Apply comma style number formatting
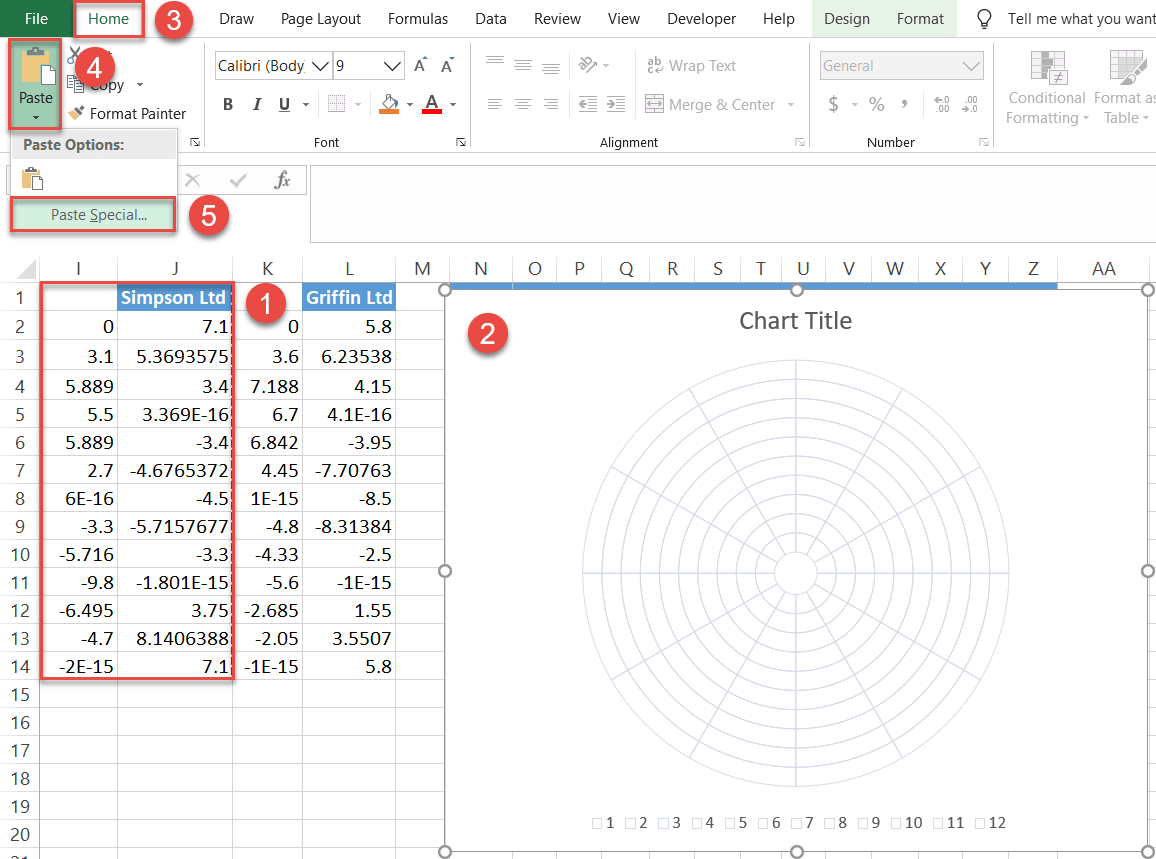 906,103
